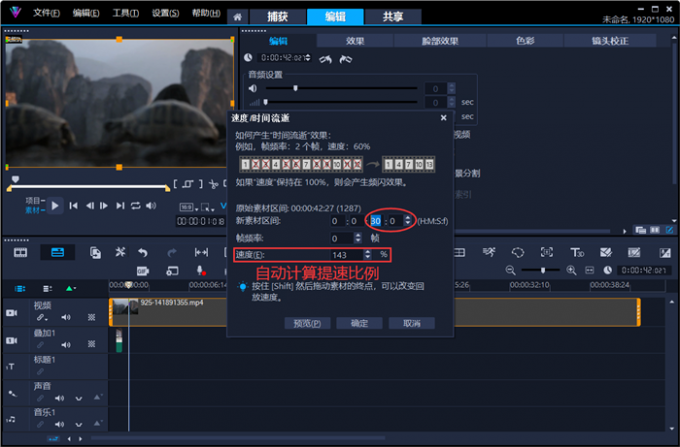Toggle track transparency on 叠加1 track
The height and width of the screenshot is (447, 680).
tap(92, 344)
